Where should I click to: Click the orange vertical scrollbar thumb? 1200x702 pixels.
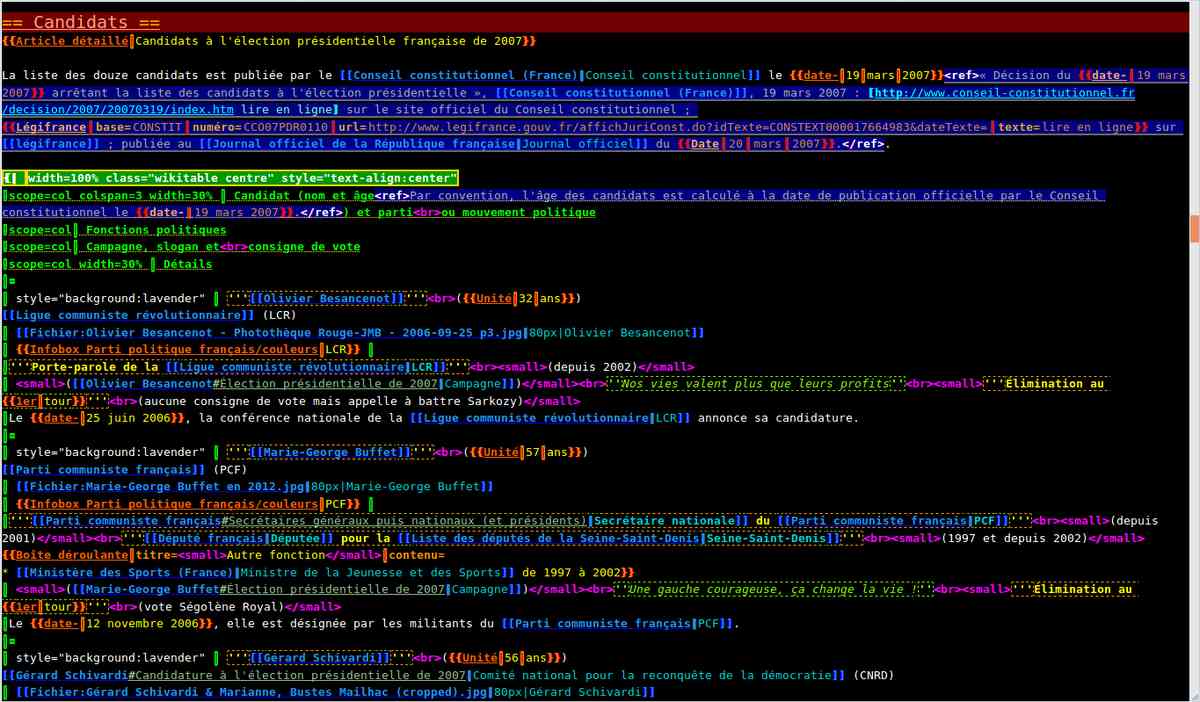point(1194,228)
